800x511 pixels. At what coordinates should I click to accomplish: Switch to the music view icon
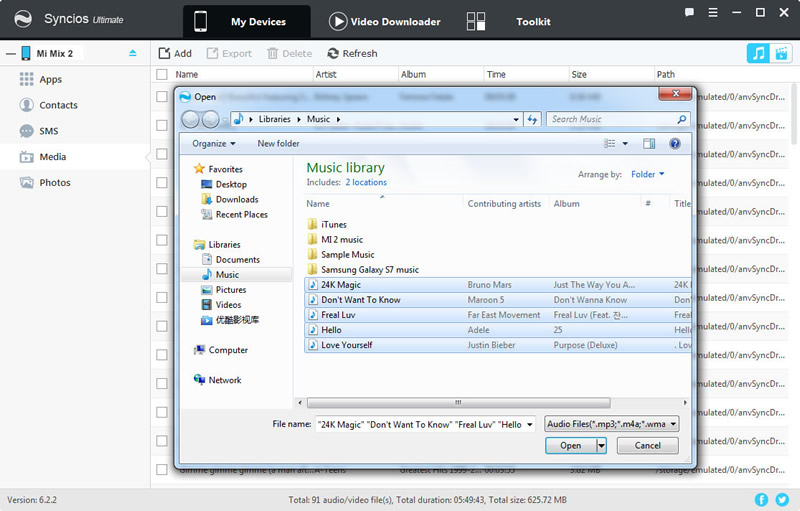tap(758, 53)
